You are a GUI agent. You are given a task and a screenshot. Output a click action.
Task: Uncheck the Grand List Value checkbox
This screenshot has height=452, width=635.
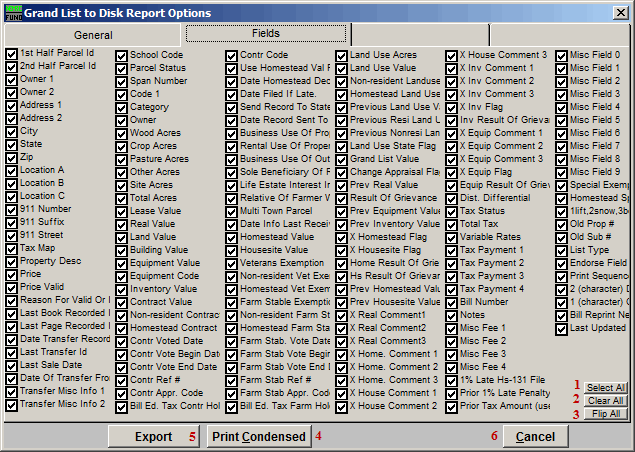[x=342, y=159]
